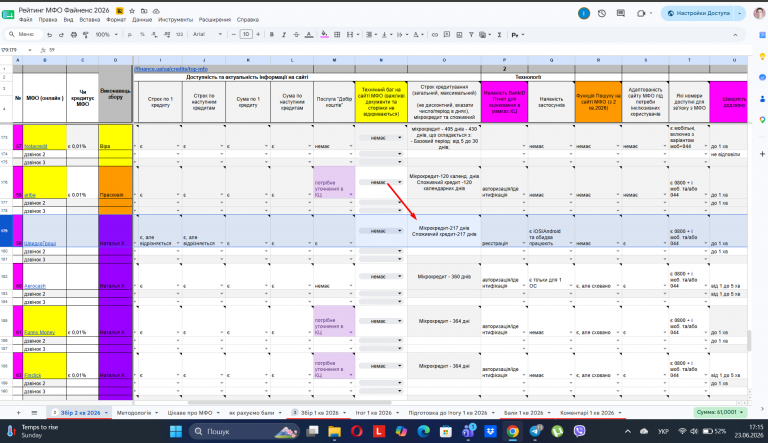This screenshot has height=443, width=768.
Task: Apply currency format to cells
Action: (130, 35)
